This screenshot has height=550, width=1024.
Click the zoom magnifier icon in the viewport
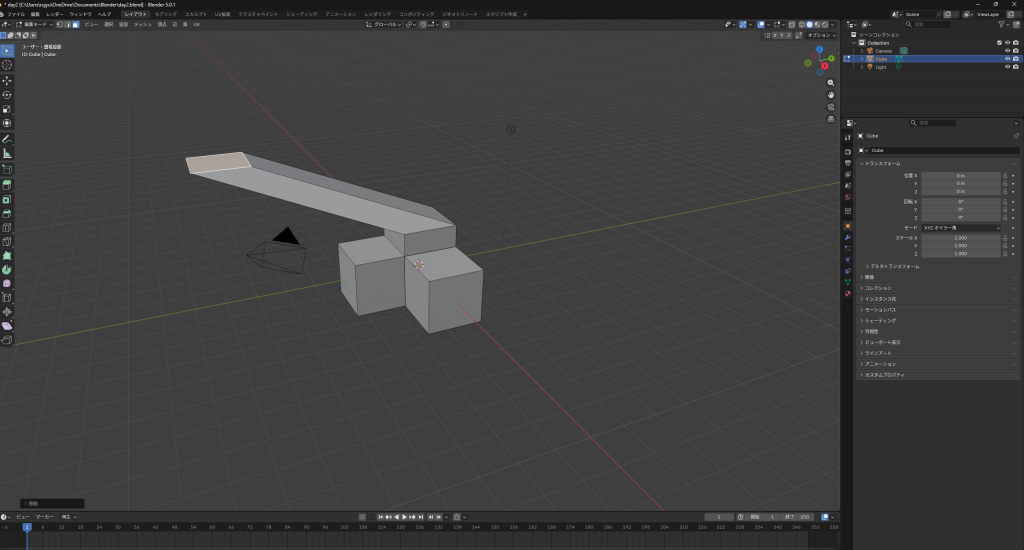point(831,82)
